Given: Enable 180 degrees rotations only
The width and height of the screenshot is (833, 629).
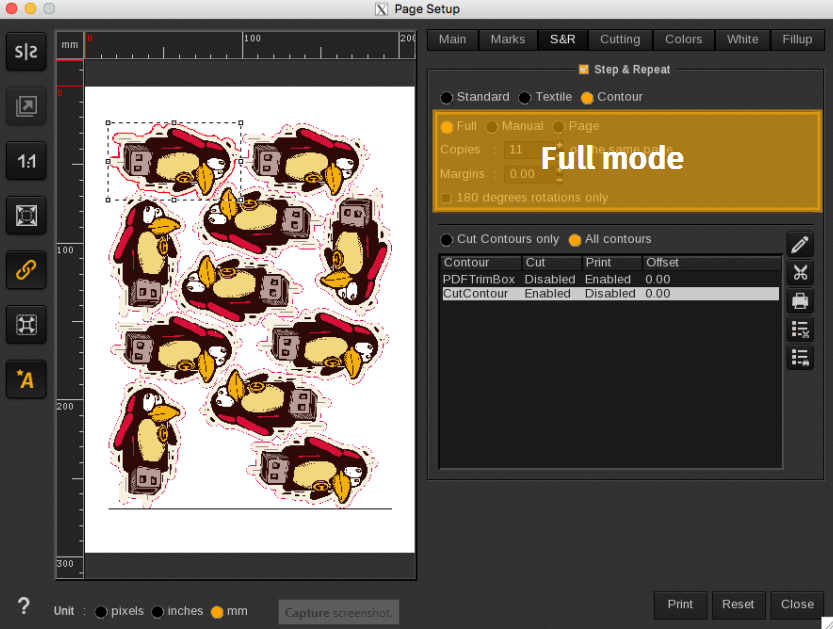Looking at the screenshot, I should pos(446,198).
